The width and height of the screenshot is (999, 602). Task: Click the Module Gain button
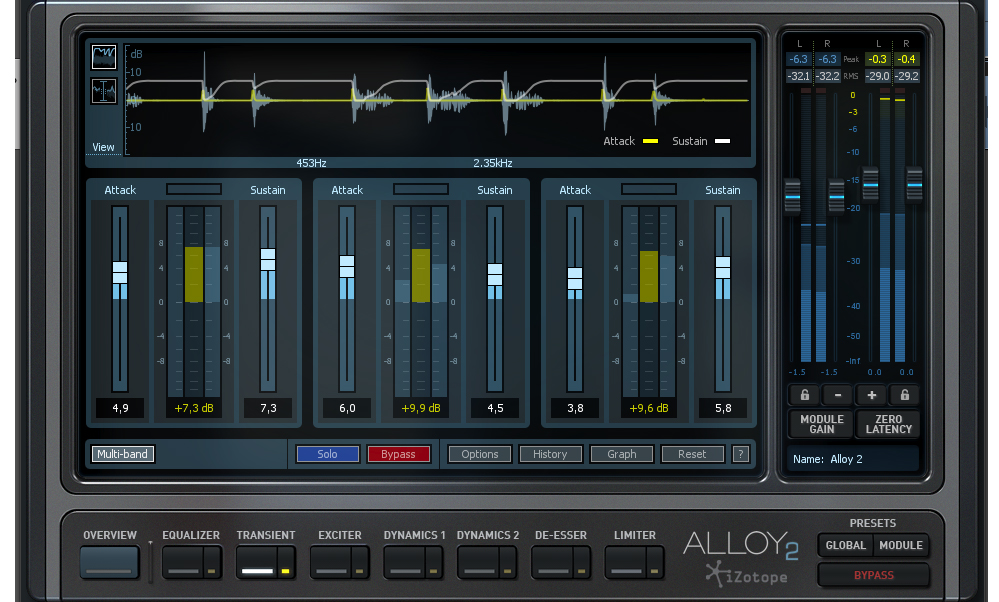pos(821,424)
